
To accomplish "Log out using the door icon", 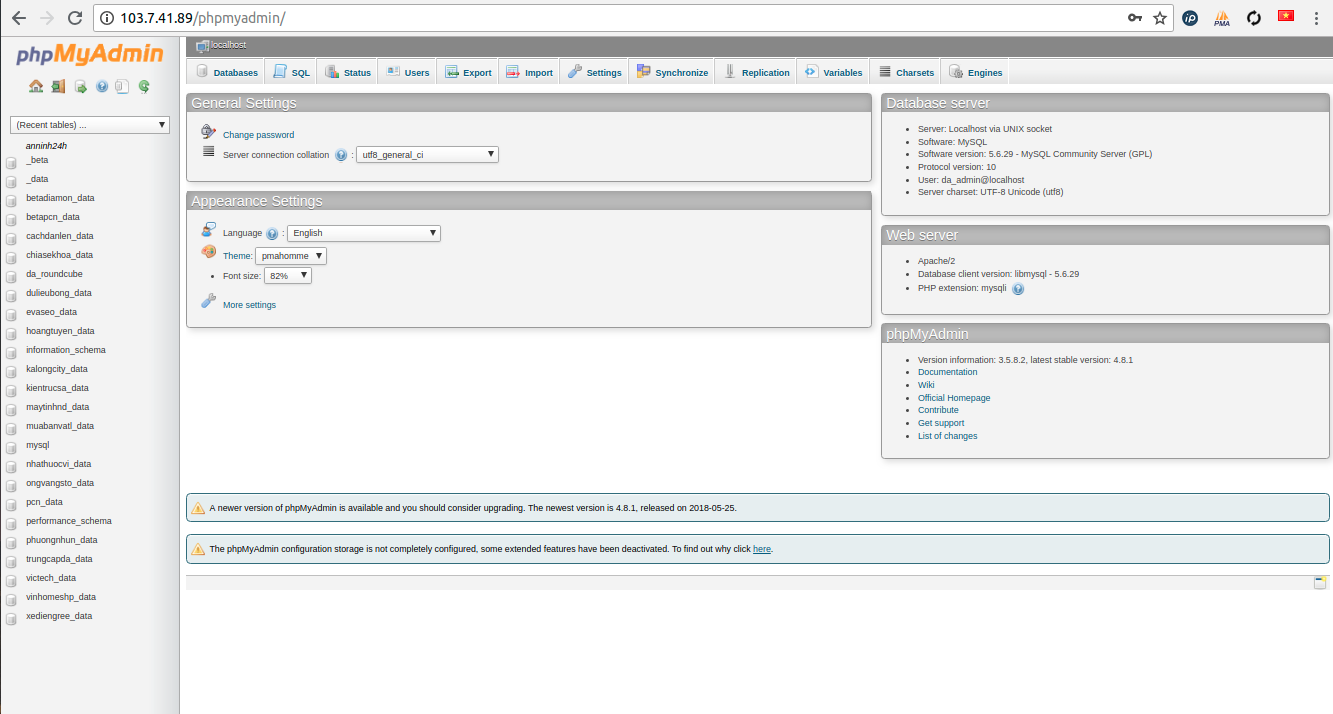I will point(58,87).
